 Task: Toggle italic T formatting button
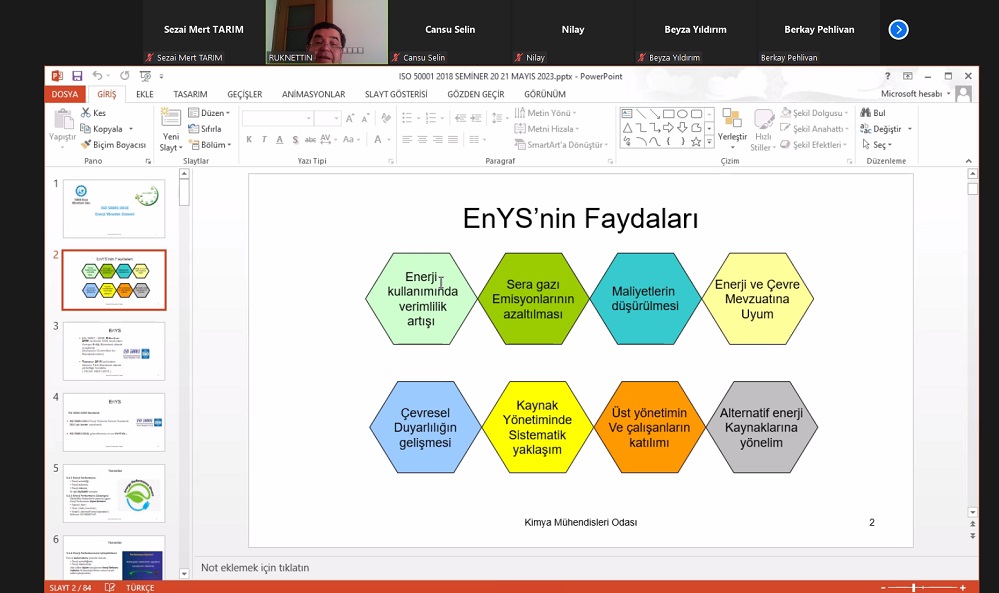pos(264,140)
